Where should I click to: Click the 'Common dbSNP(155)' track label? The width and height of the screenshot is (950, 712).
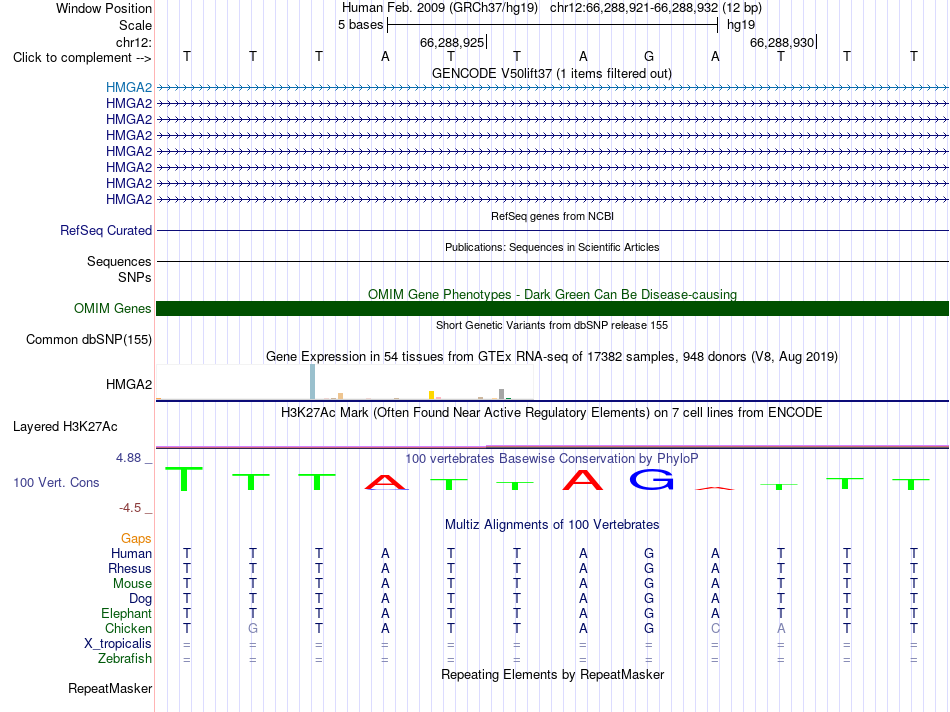tap(88, 339)
